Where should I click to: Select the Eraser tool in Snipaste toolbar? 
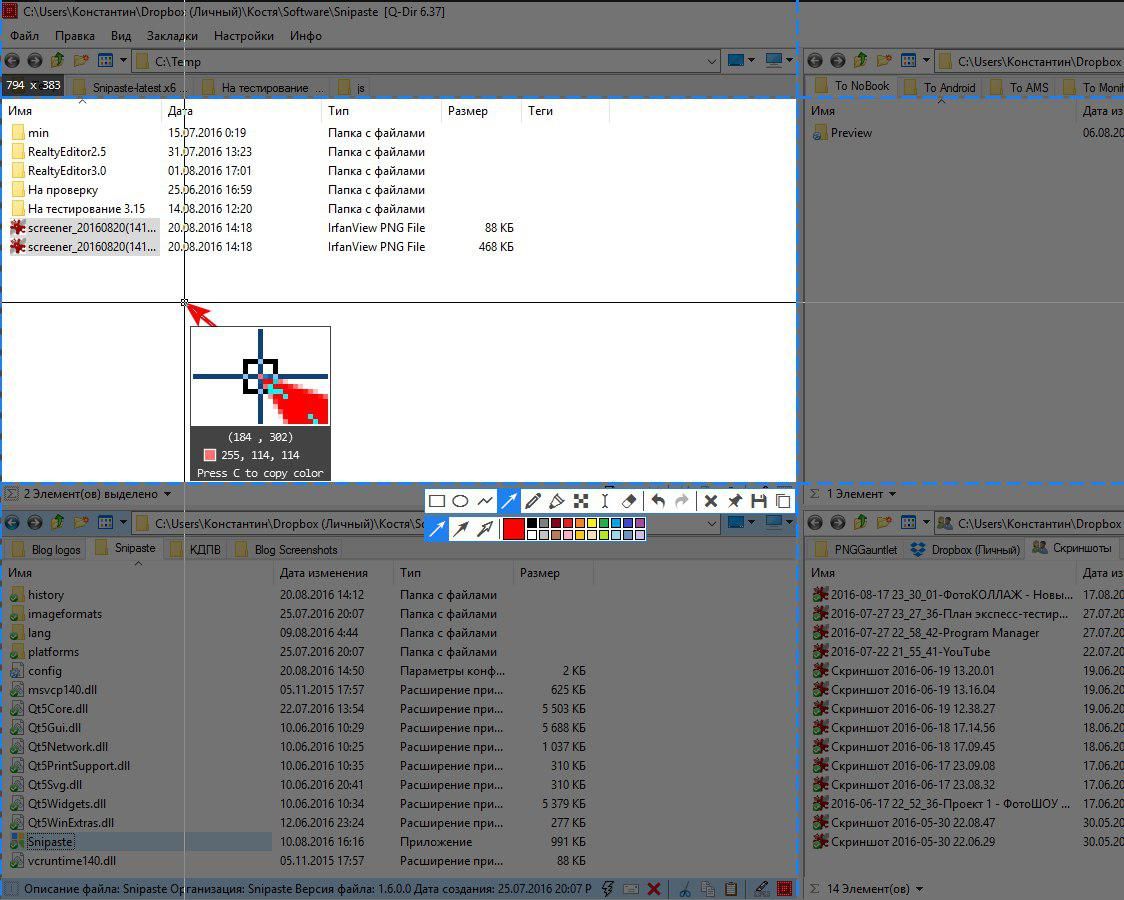pos(629,501)
